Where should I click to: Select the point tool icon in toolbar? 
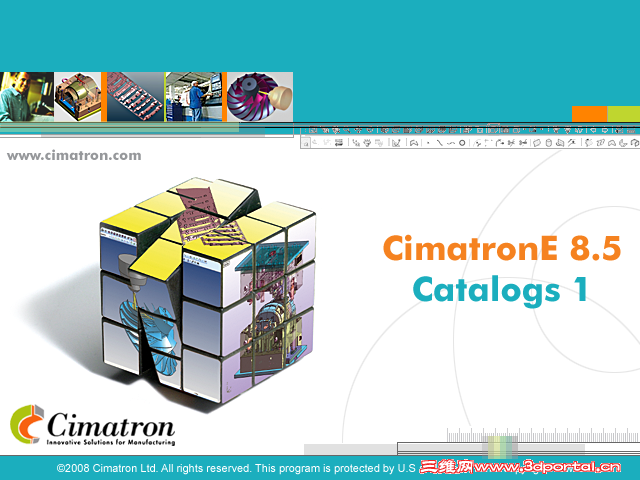coord(428,143)
